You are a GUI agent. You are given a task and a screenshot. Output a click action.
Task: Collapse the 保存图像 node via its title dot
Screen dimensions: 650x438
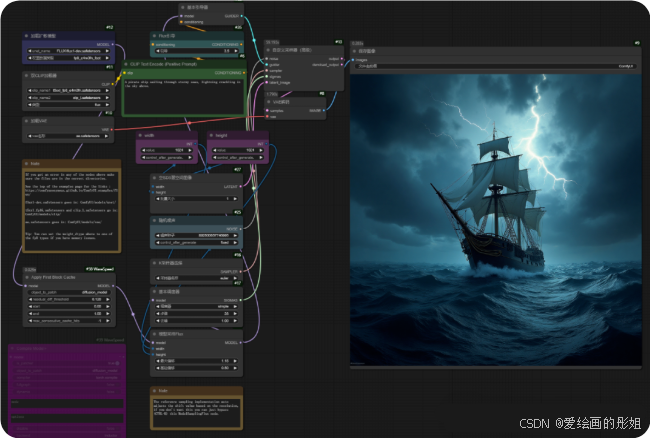(354, 51)
